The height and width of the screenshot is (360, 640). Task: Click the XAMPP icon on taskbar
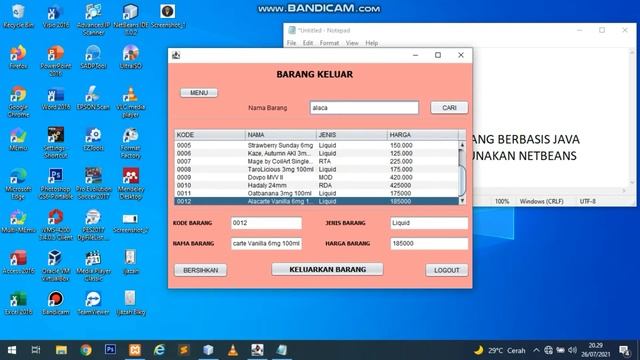[135, 350]
